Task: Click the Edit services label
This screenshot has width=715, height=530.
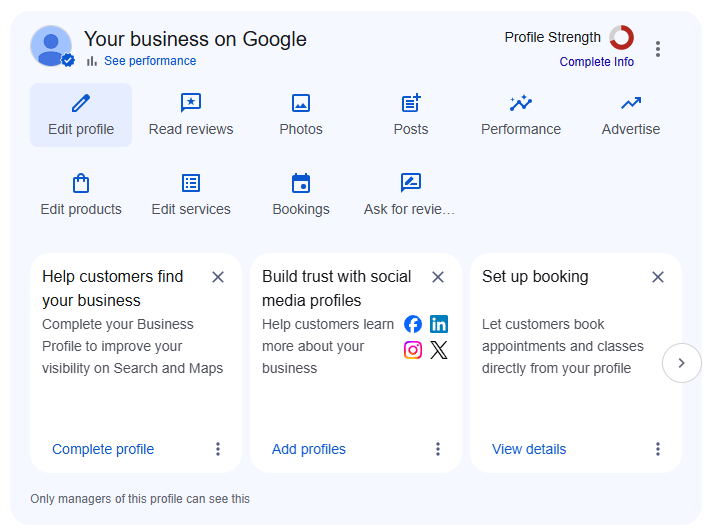Action: 191,209
